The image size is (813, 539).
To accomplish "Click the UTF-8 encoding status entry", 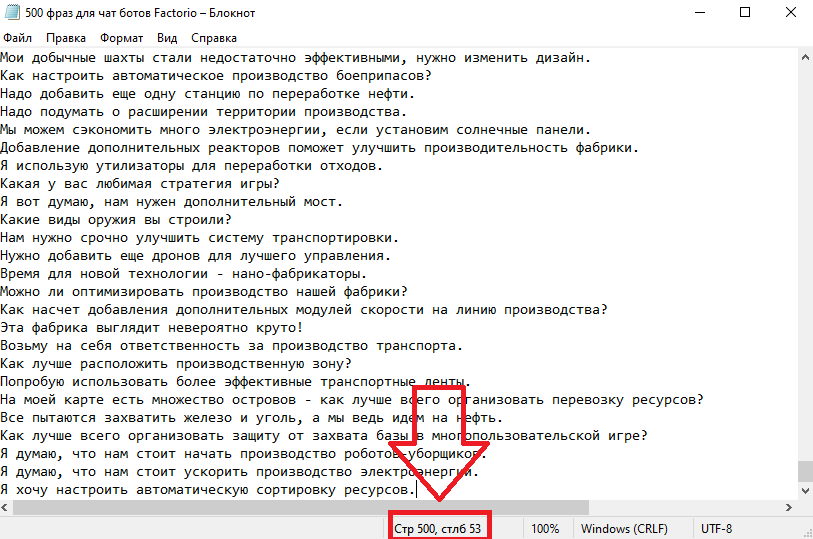I will coord(717,529).
